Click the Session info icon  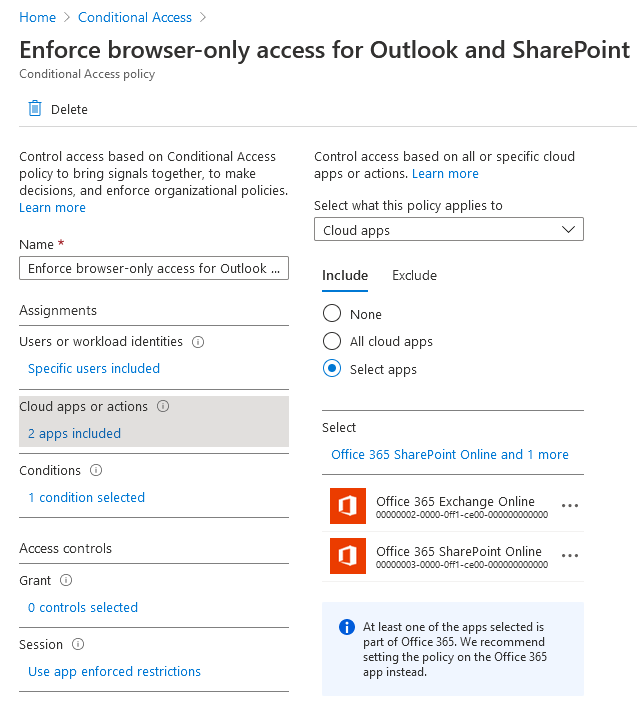78,644
